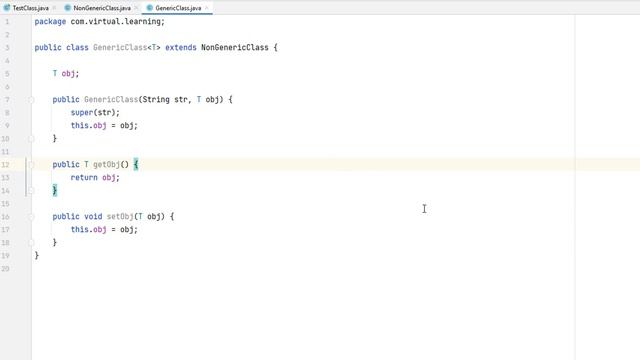Click line number 13 in the gutter
Screen dimensions: 640x360
[x=5, y=178]
